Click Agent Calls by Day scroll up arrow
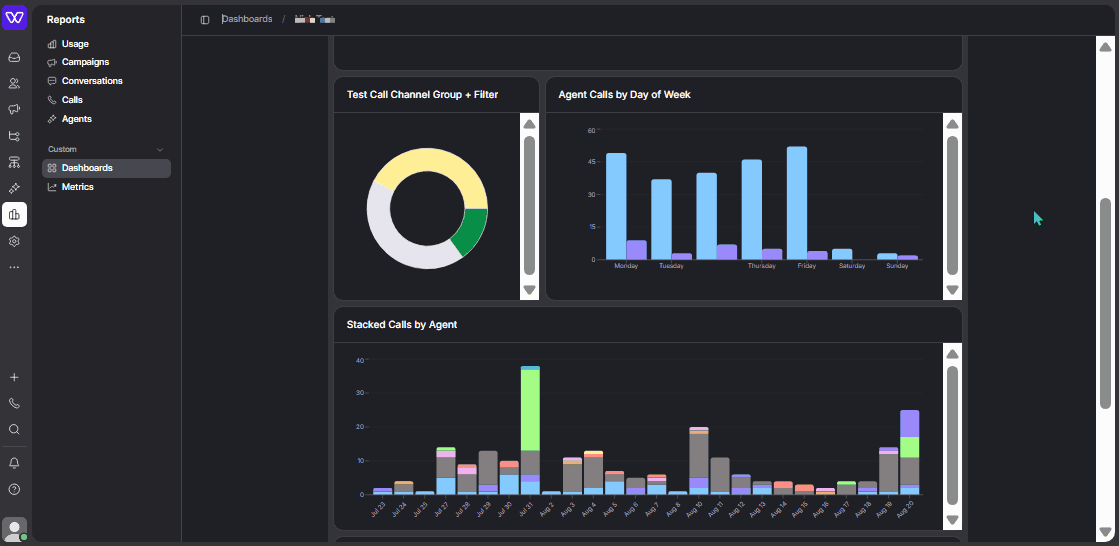Viewport: 1119px width, 546px height. (952, 124)
